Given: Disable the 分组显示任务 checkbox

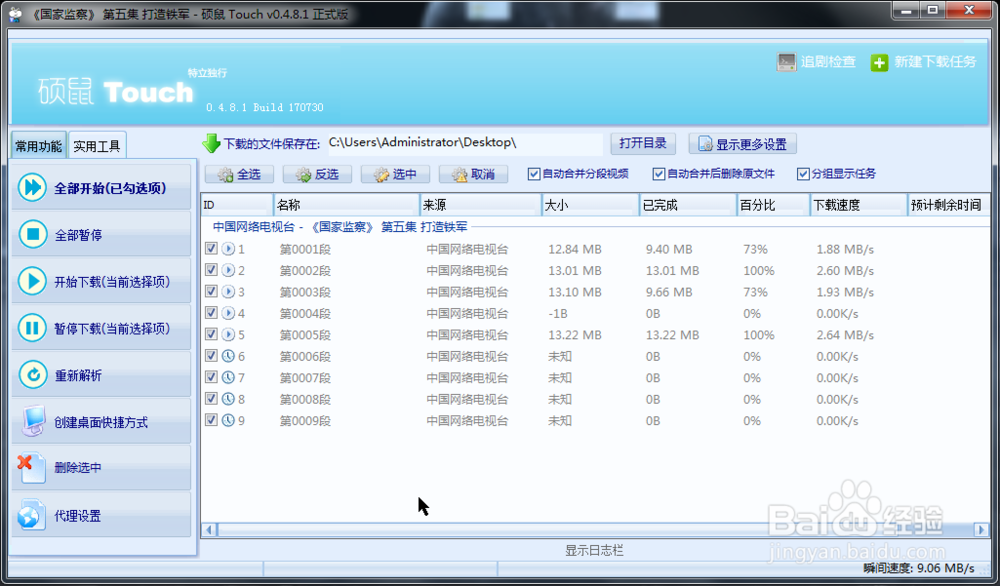Looking at the screenshot, I should (804, 173).
